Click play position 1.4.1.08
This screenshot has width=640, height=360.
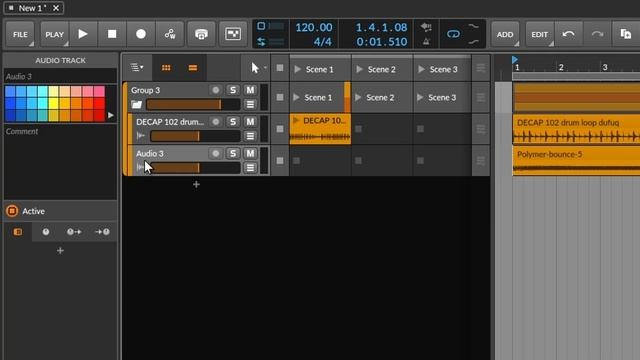381,27
